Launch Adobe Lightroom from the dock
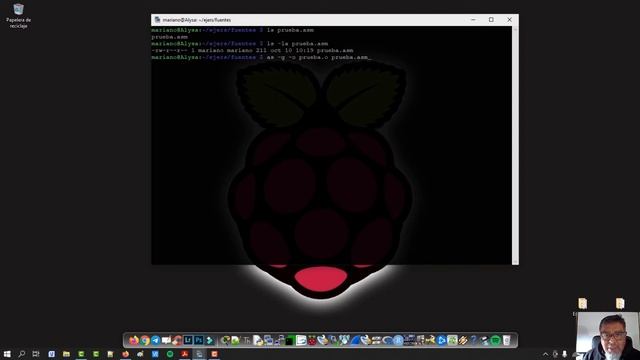This screenshot has height=360, width=640. (x=188, y=340)
